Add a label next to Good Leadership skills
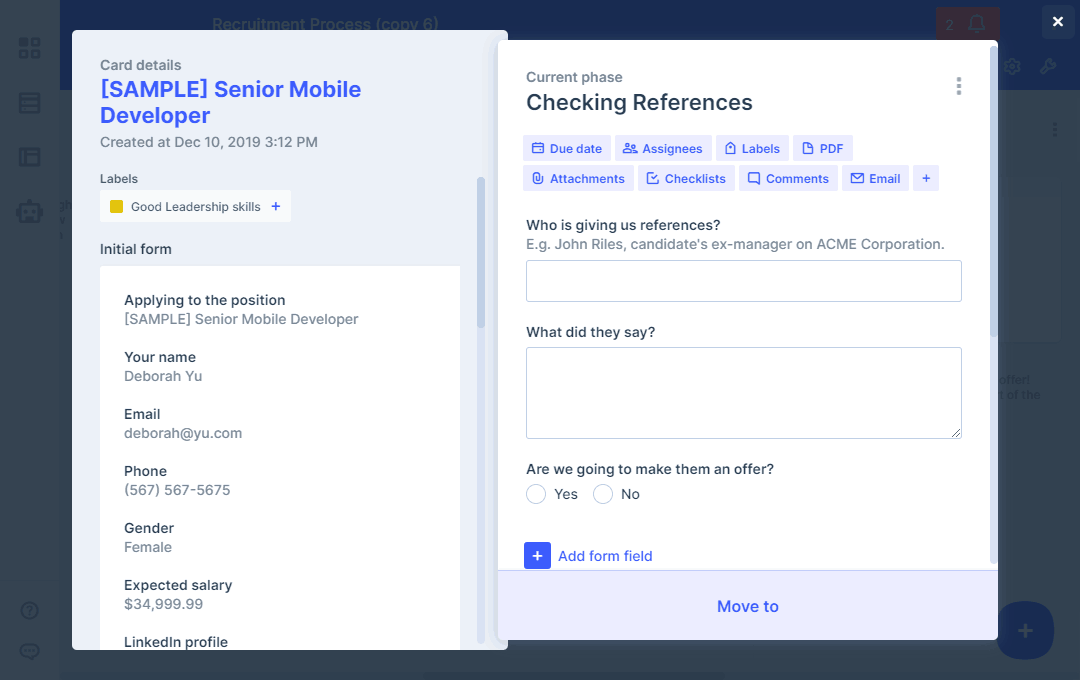The height and width of the screenshot is (680, 1080). click(276, 207)
